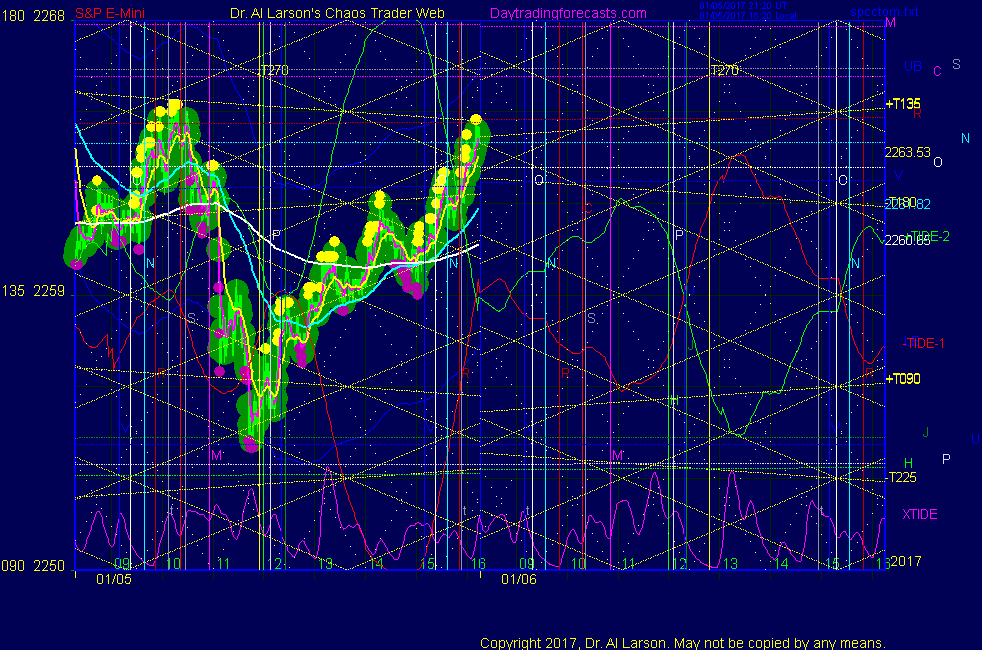The image size is (982, 650).
Task: Select the red -TIDE-1 legend label
Action: tap(923, 343)
